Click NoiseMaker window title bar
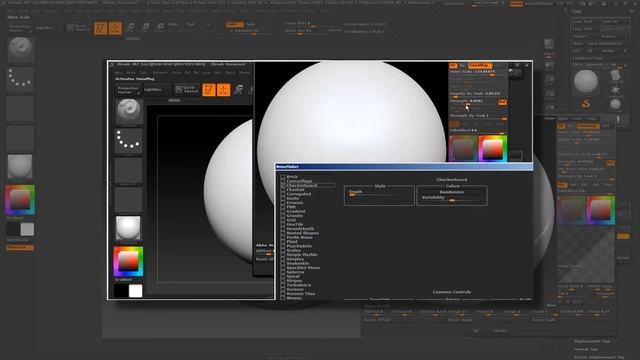 [x=404, y=167]
